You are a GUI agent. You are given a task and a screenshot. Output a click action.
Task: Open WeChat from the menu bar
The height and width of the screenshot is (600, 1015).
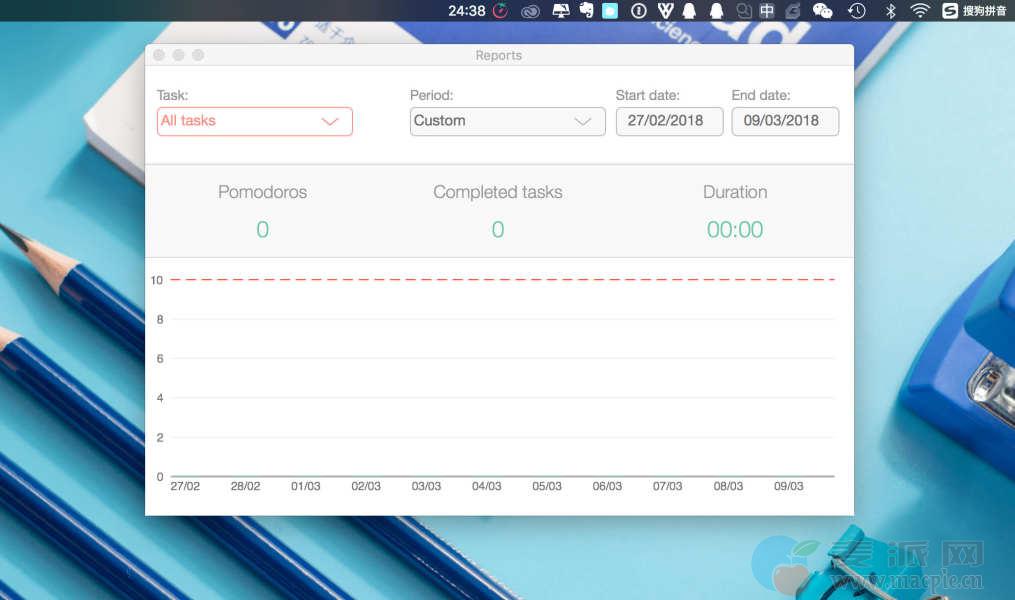pos(822,11)
